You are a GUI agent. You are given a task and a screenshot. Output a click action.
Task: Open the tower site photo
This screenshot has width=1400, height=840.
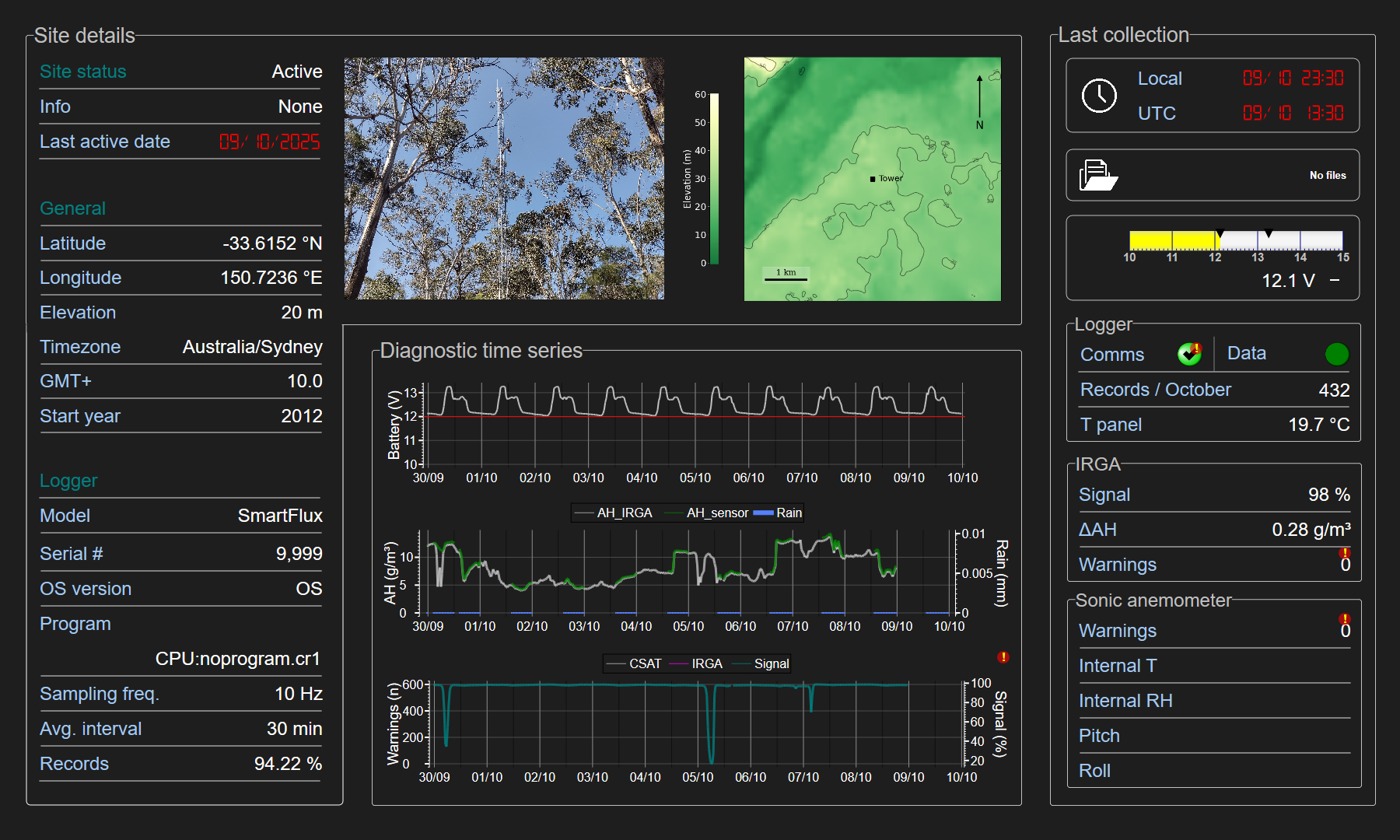[x=504, y=178]
